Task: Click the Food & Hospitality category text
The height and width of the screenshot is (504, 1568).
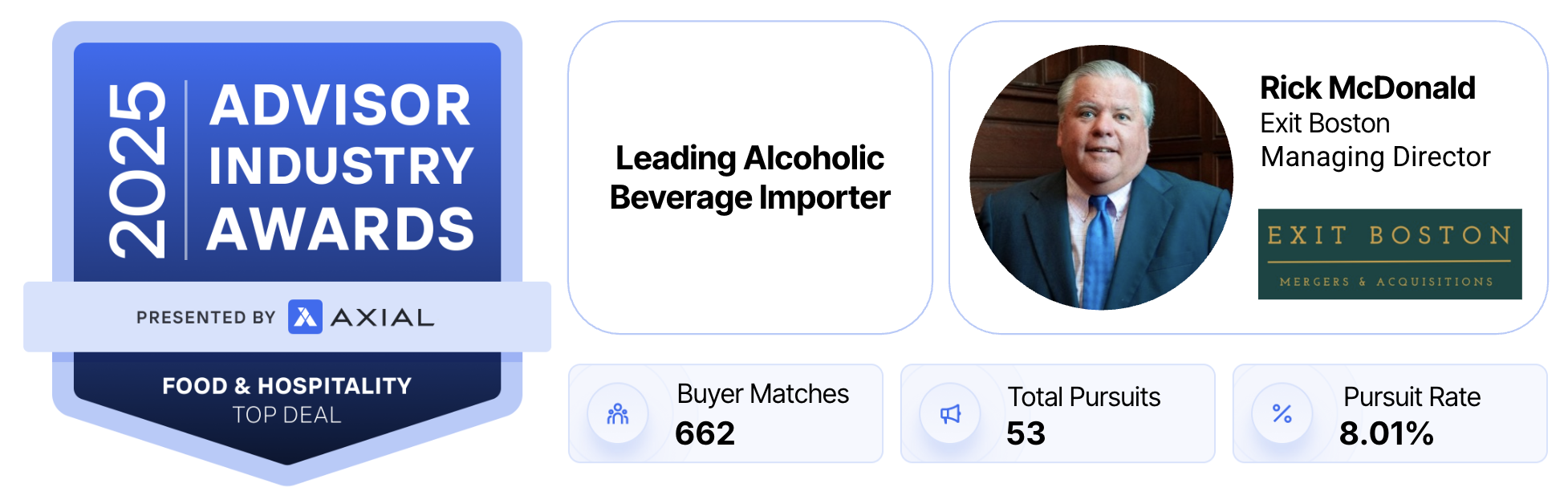Action: coord(286,386)
